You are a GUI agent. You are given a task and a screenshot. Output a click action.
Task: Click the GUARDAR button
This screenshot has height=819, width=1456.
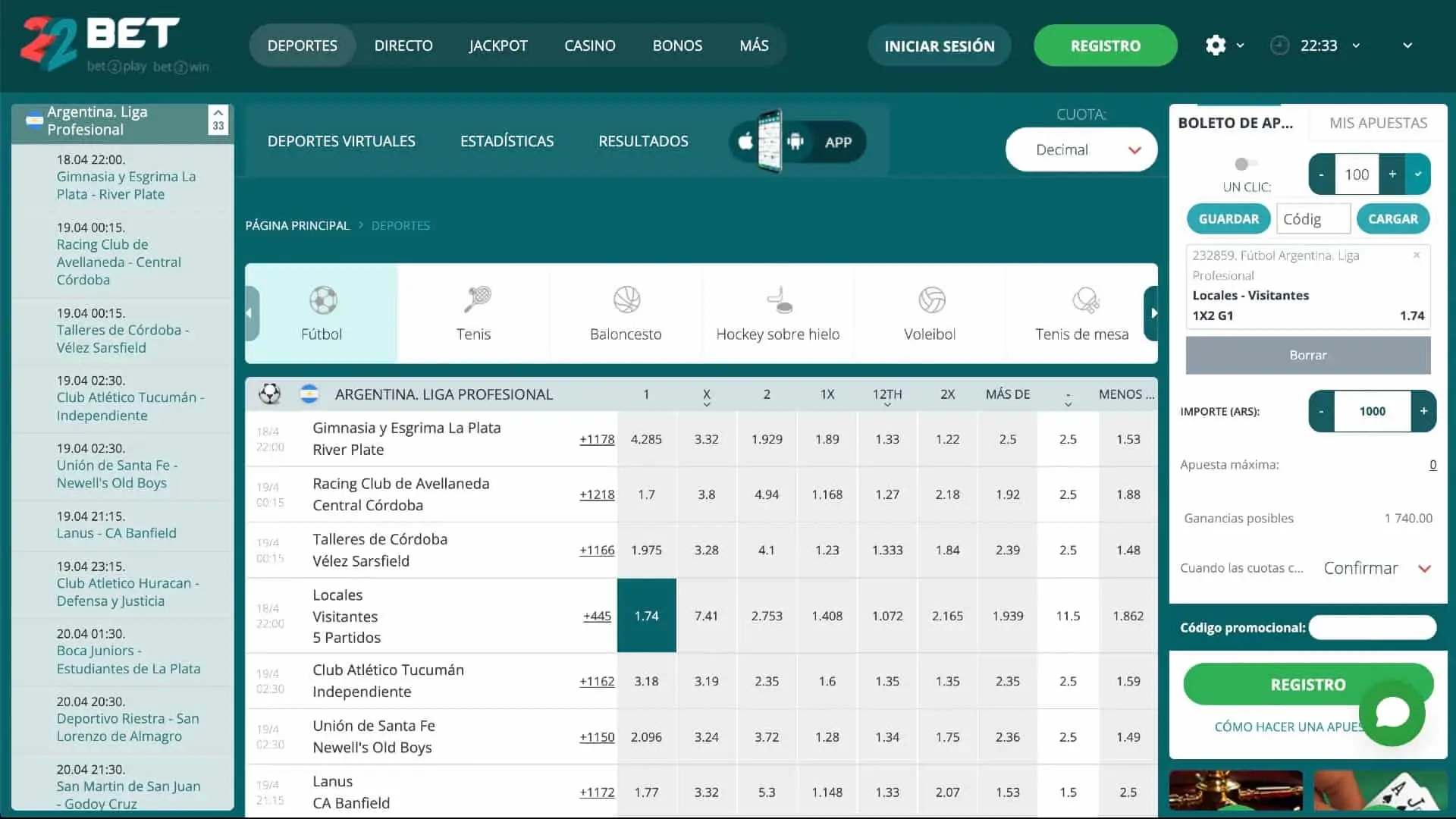point(1228,218)
